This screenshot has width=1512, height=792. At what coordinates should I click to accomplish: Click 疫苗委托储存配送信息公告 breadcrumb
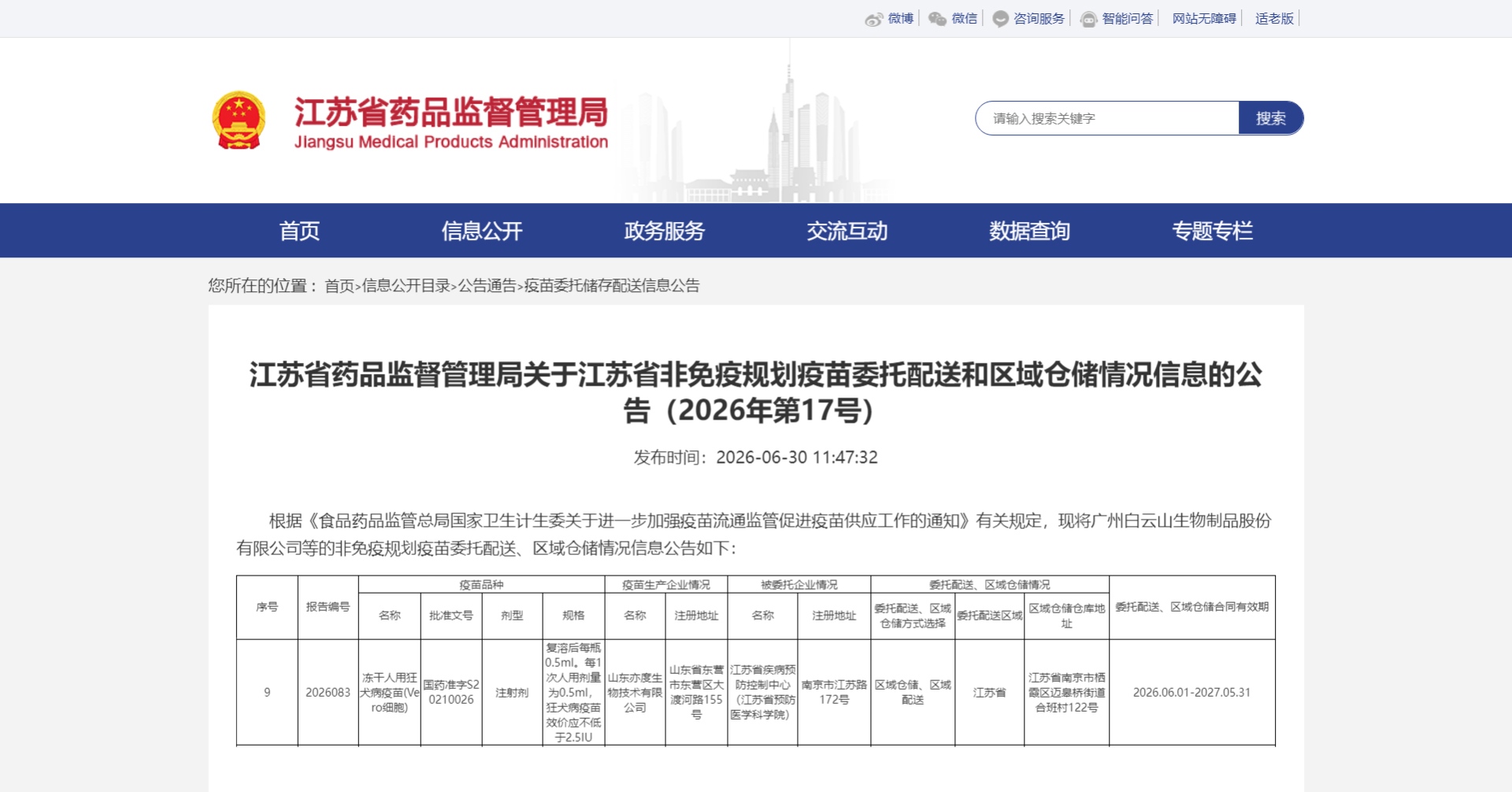(x=612, y=286)
